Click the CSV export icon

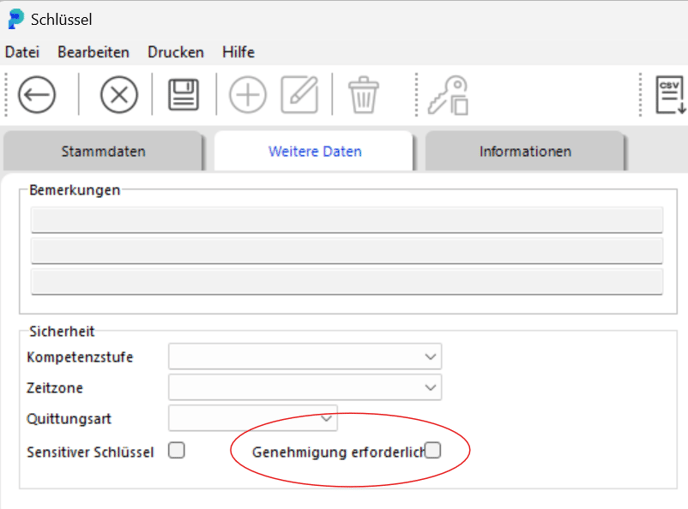(x=670, y=95)
